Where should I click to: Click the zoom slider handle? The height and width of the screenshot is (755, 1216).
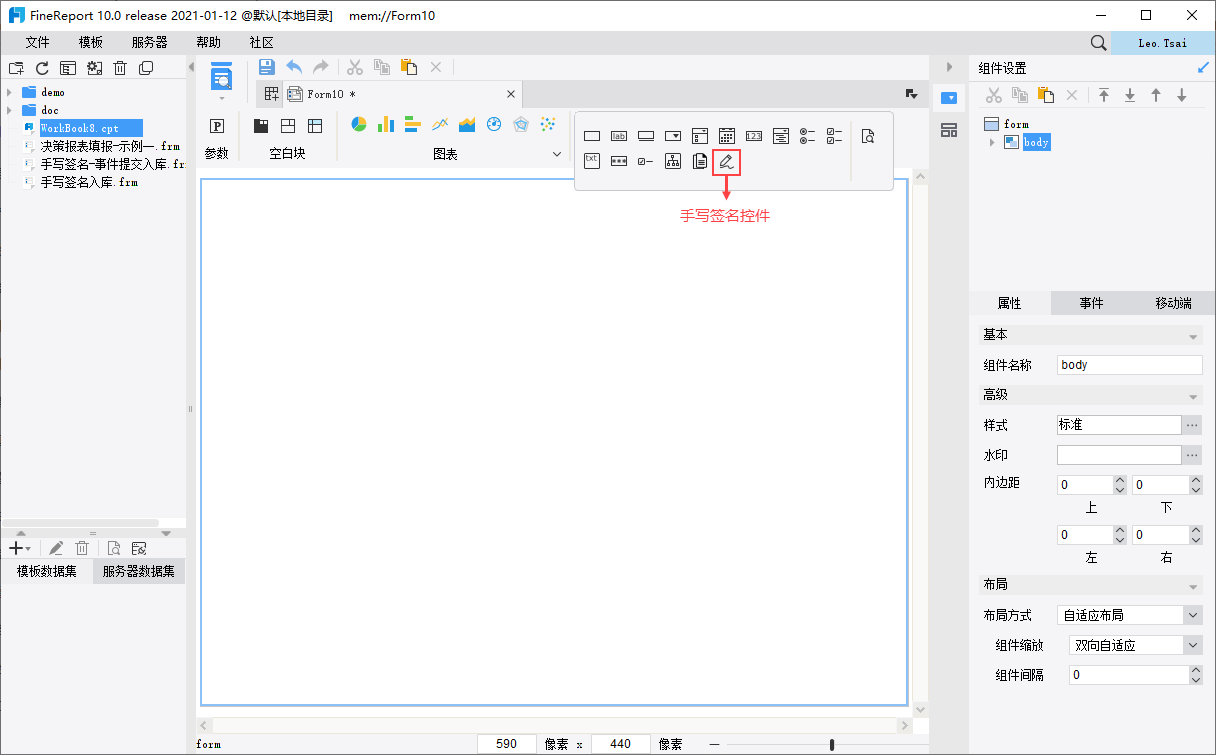click(x=832, y=744)
